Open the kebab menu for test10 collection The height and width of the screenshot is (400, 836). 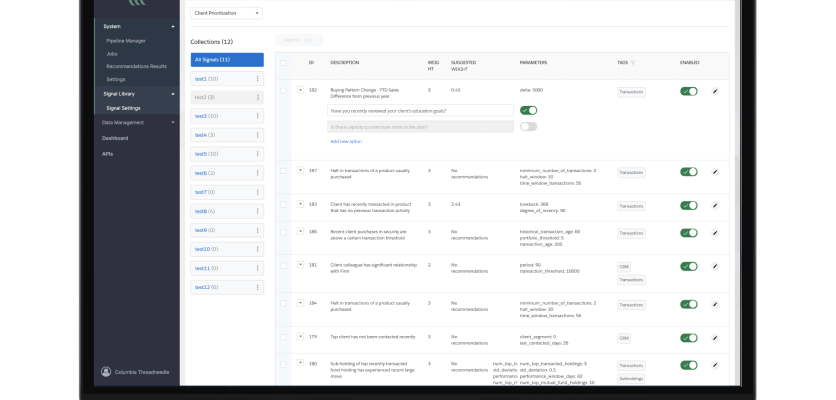coord(258,249)
